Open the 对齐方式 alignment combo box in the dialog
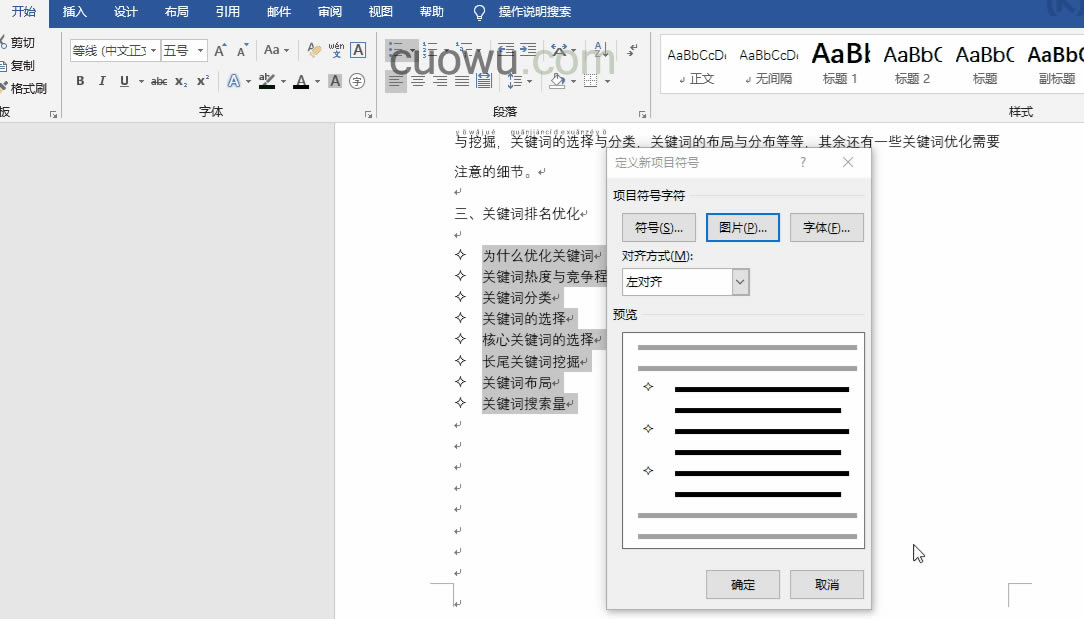1084x619 pixels. [x=685, y=282]
